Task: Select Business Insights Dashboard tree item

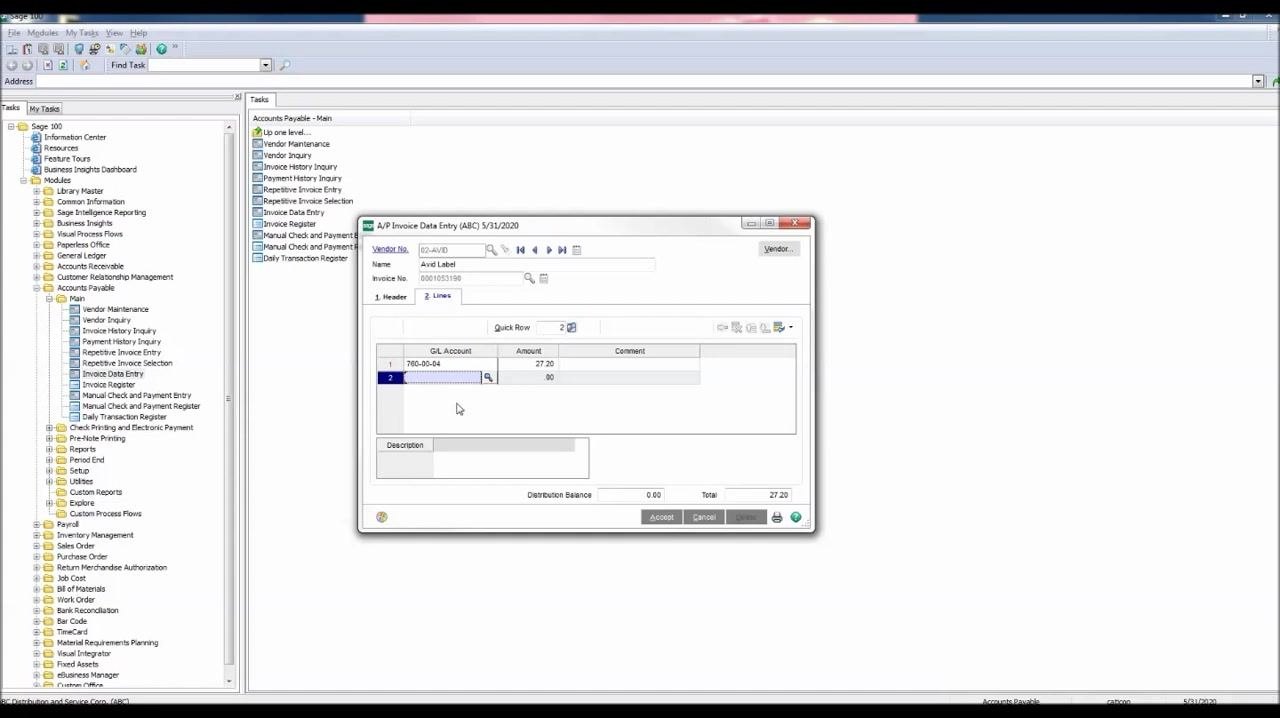Action: coord(90,169)
